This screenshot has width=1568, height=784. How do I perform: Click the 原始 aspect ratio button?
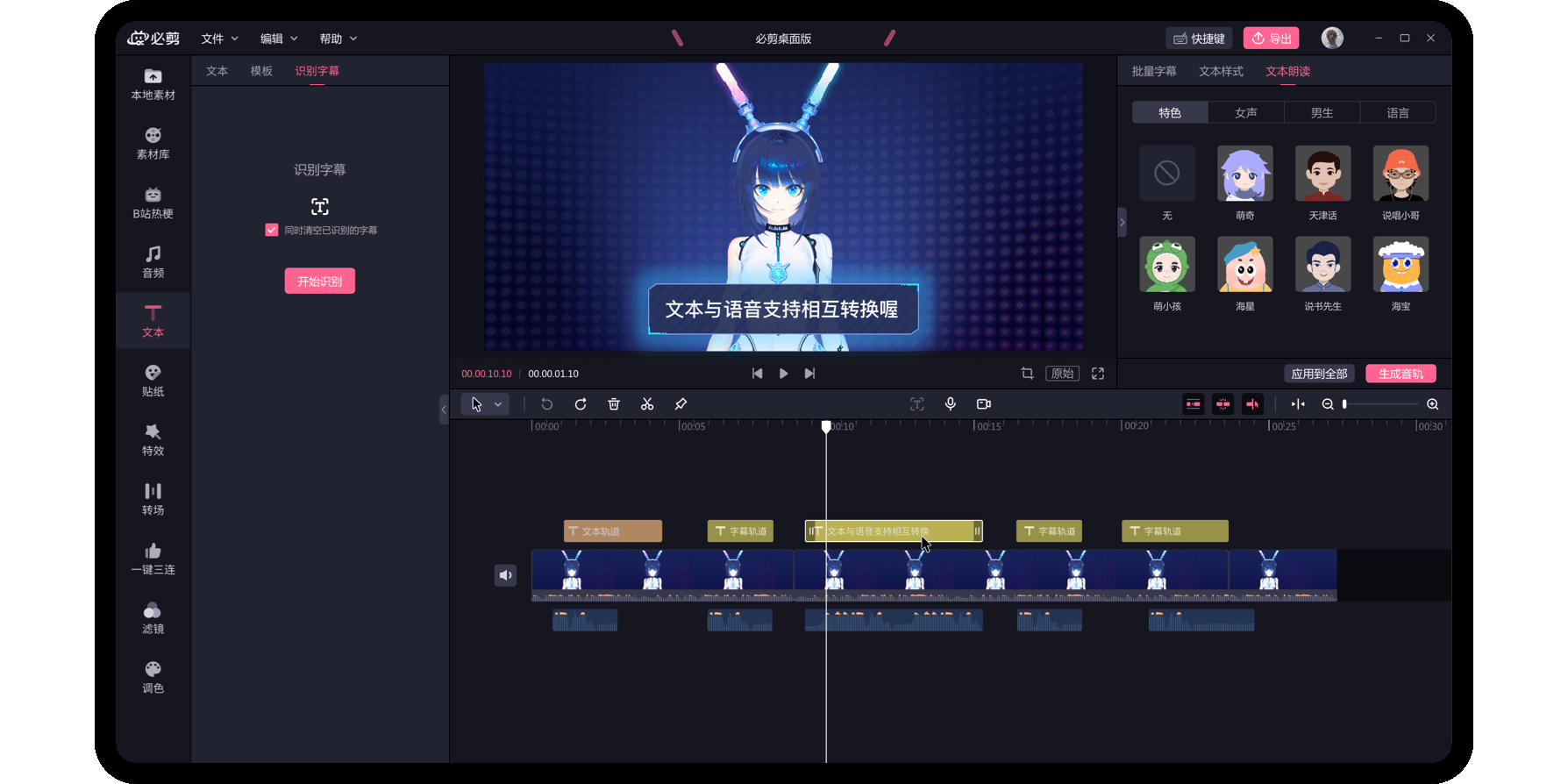1063,374
